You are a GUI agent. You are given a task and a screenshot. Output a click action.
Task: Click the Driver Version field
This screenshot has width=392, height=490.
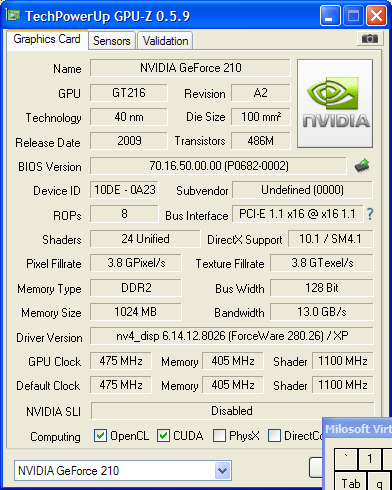tap(232, 336)
